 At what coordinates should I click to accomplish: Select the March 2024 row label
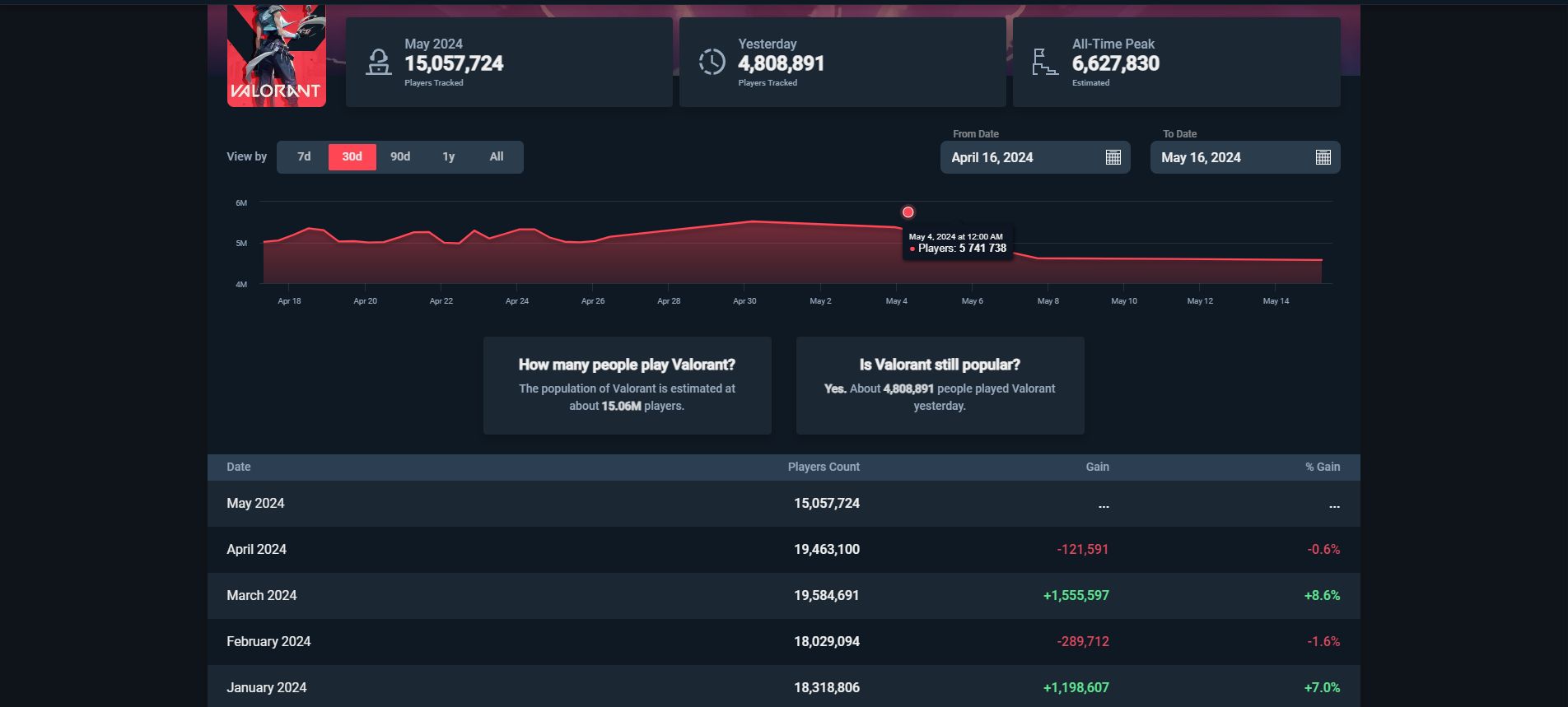[261, 595]
